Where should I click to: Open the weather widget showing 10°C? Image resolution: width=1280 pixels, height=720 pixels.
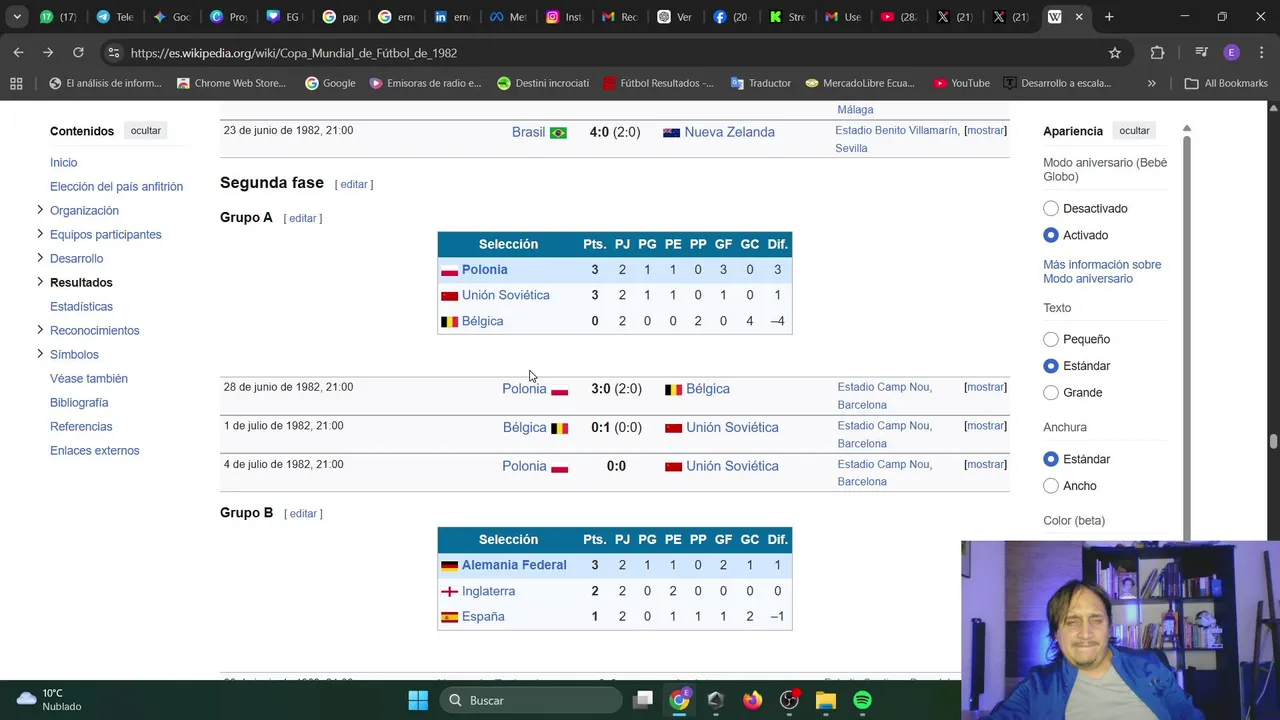pos(48,700)
